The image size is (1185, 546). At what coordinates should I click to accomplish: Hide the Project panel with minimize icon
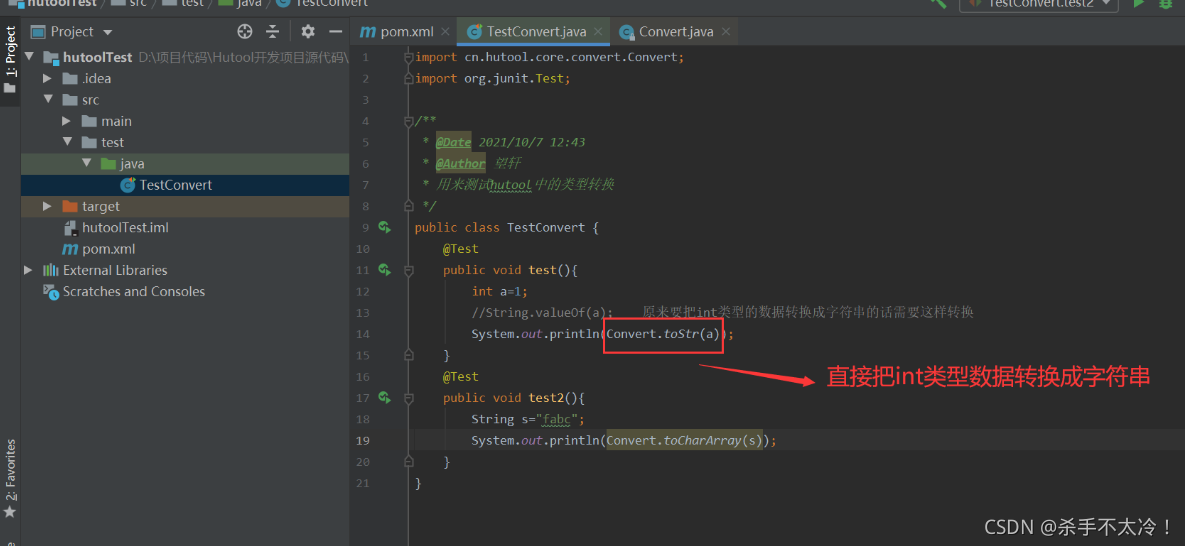pyautogui.click(x=336, y=32)
